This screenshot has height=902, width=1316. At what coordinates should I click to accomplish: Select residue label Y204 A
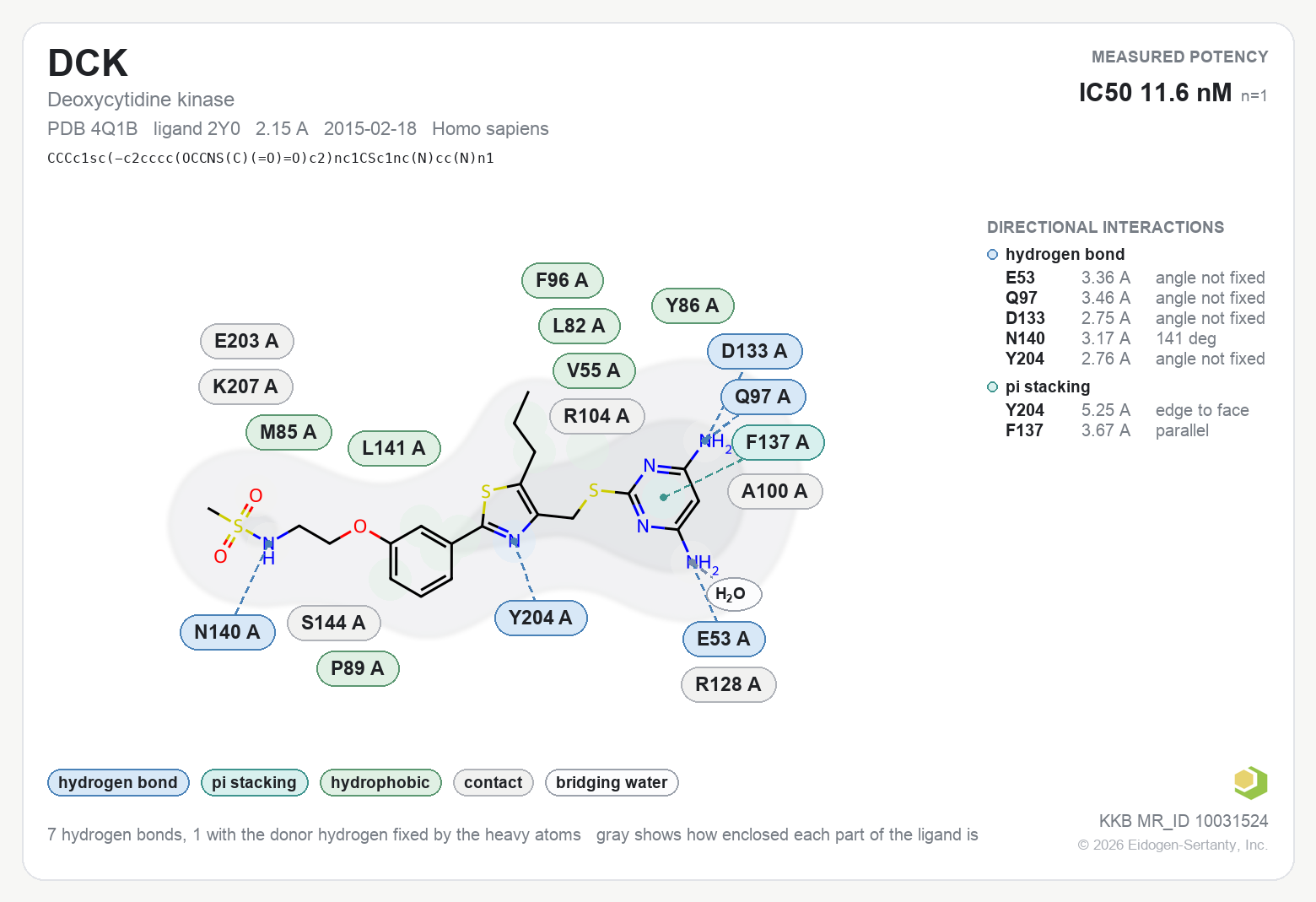click(x=541, y=618)
